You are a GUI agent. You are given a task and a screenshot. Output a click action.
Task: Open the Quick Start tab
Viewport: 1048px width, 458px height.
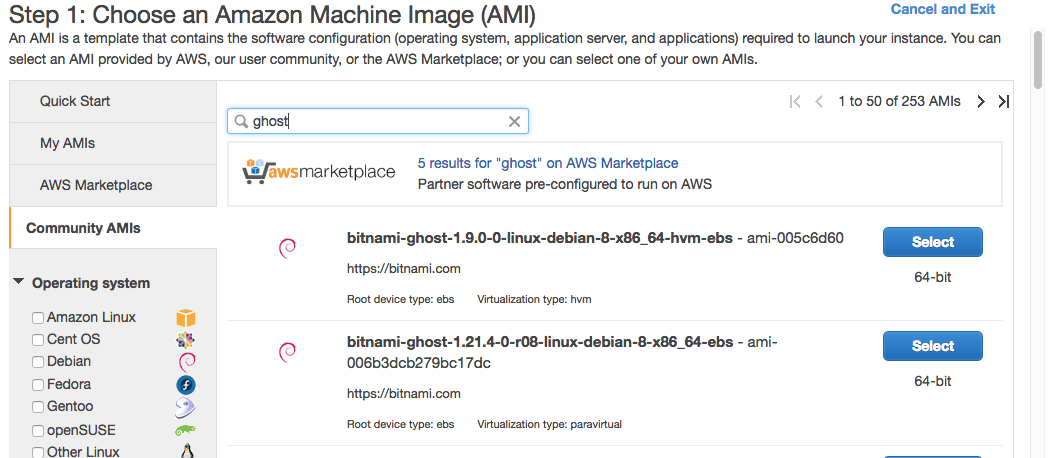[75, 101]
